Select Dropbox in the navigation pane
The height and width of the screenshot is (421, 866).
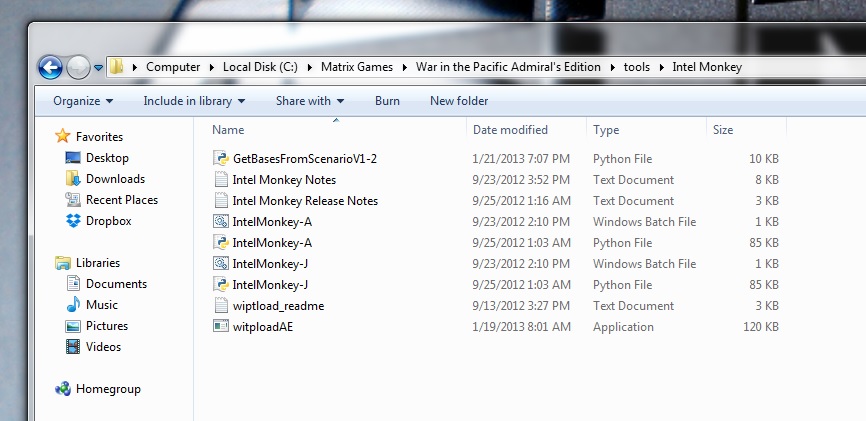click(x=109, y=220)
